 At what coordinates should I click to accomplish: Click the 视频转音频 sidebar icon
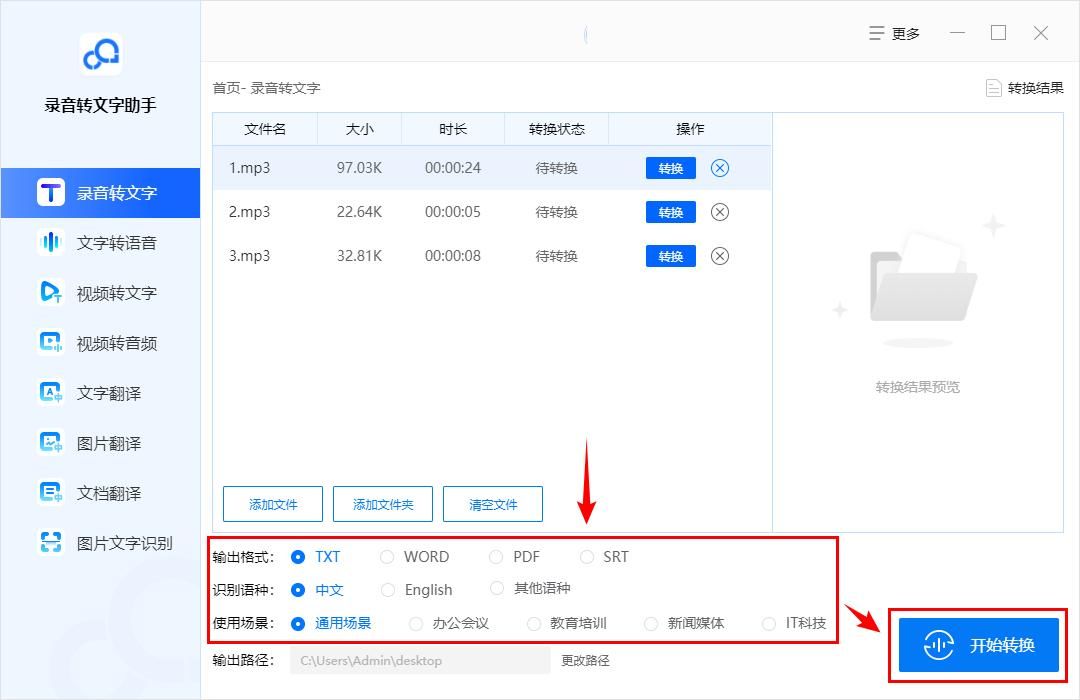[51, 342]
